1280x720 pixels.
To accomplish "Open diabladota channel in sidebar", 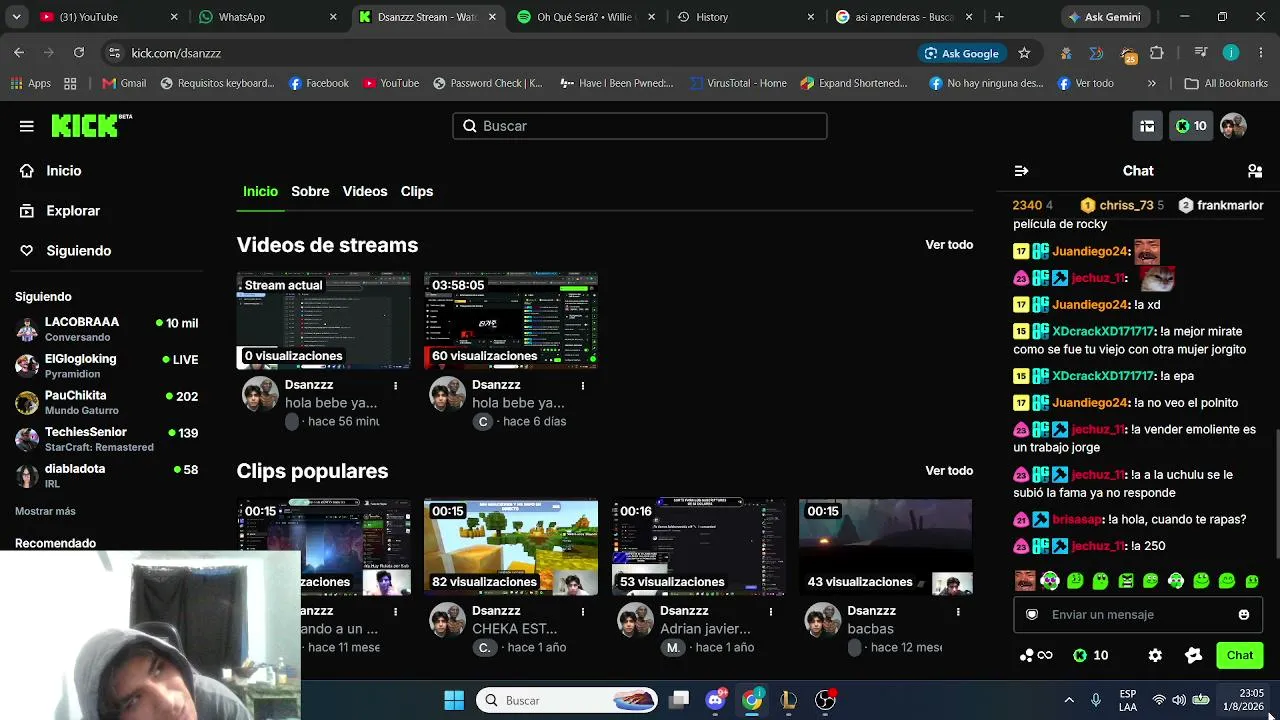I will click(x=106, y=476).
